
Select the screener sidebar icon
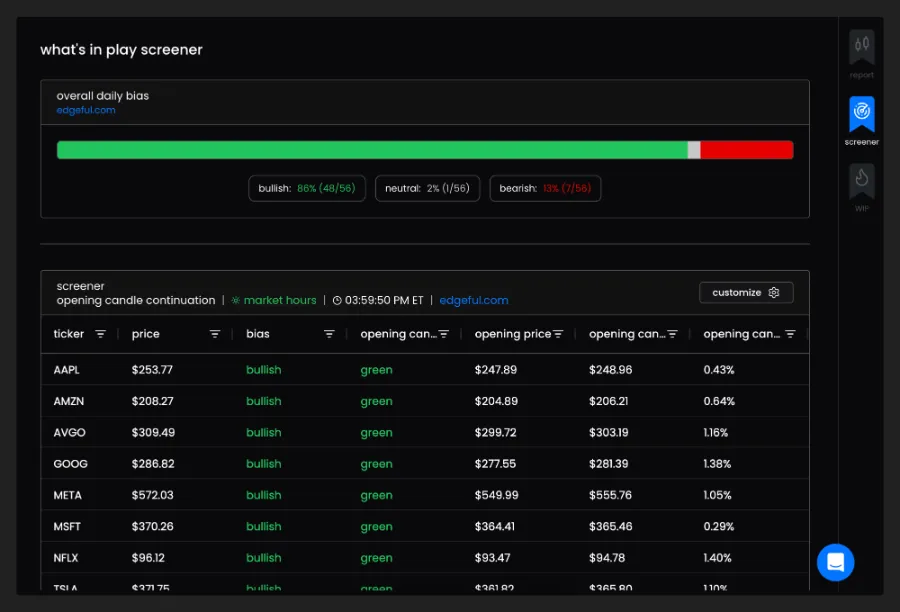point(862,114)
